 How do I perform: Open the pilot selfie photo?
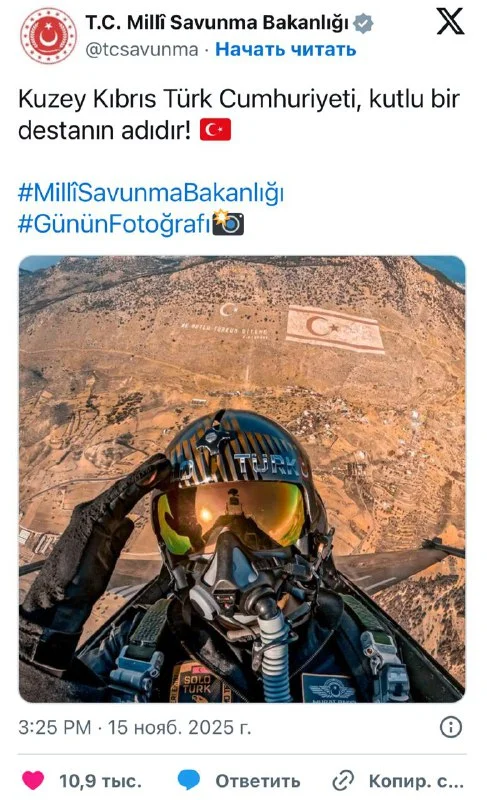[242, 479]
